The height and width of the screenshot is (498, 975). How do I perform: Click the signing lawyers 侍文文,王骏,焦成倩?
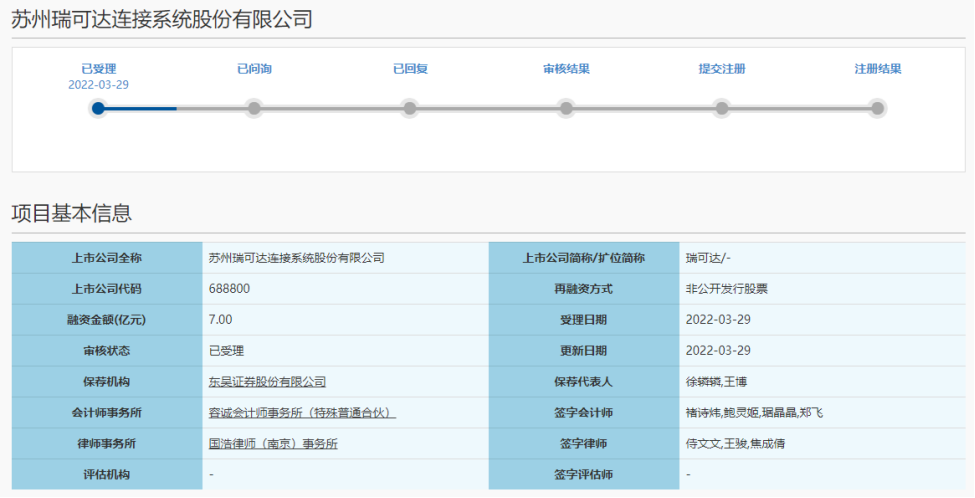click(735, 444)
